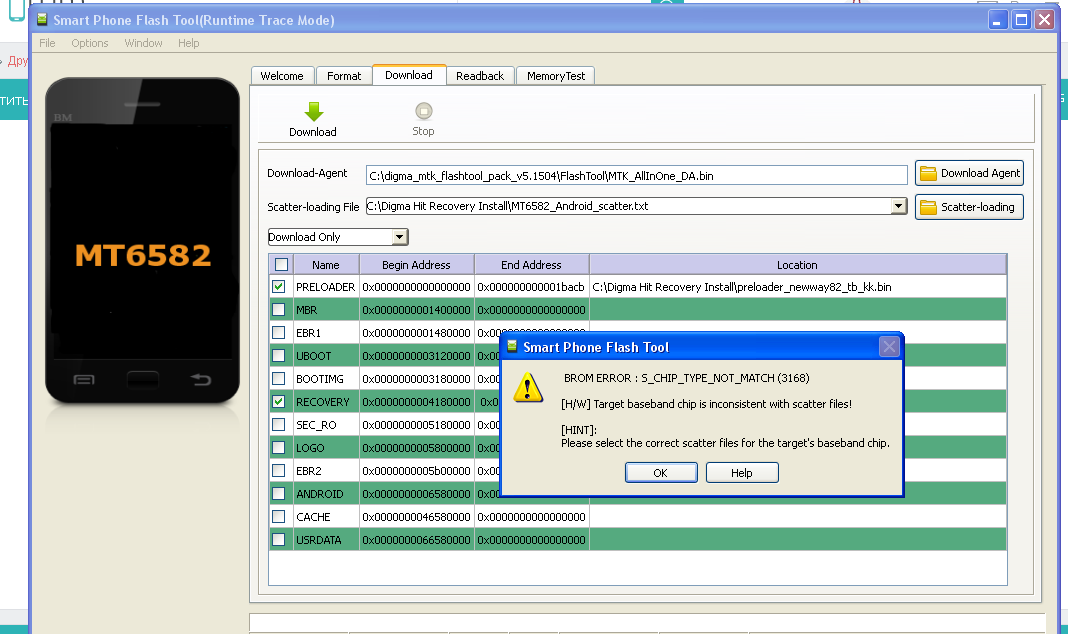Screen dimensions: 1068x634
Task: Click the Smart Phone Flash Tool title icon
Action: tap(42, 20)
